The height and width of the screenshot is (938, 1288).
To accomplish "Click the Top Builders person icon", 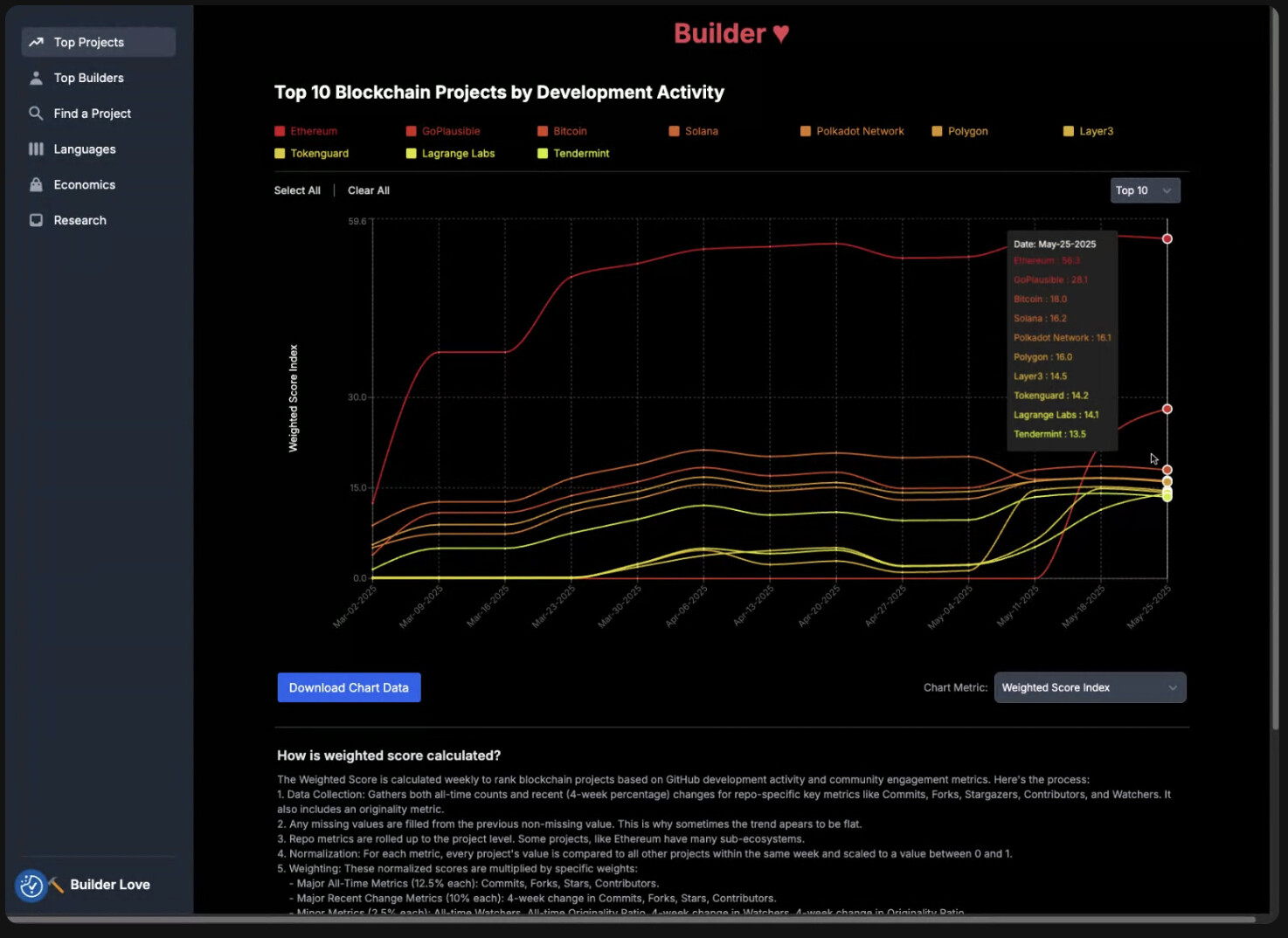I will pos(36,78).
